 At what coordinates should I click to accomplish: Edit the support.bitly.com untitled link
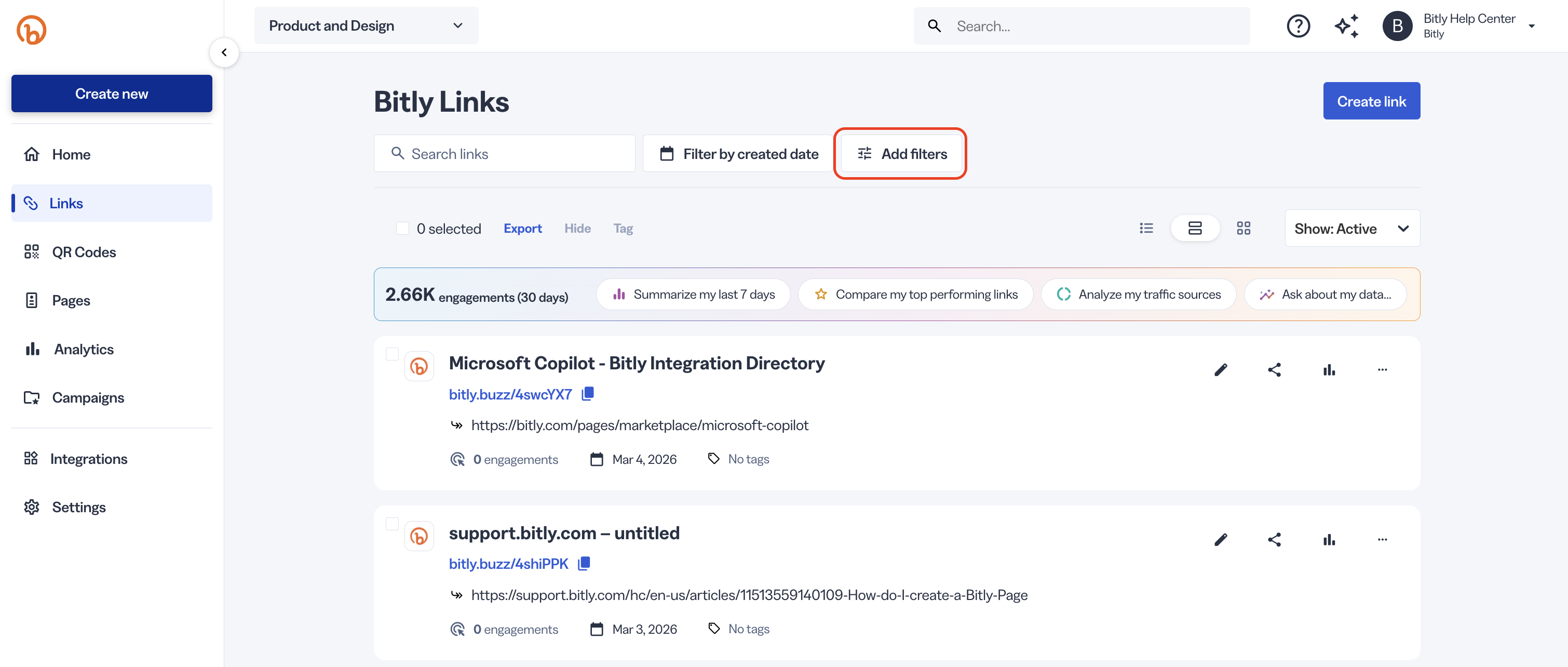pos(1221,540)
